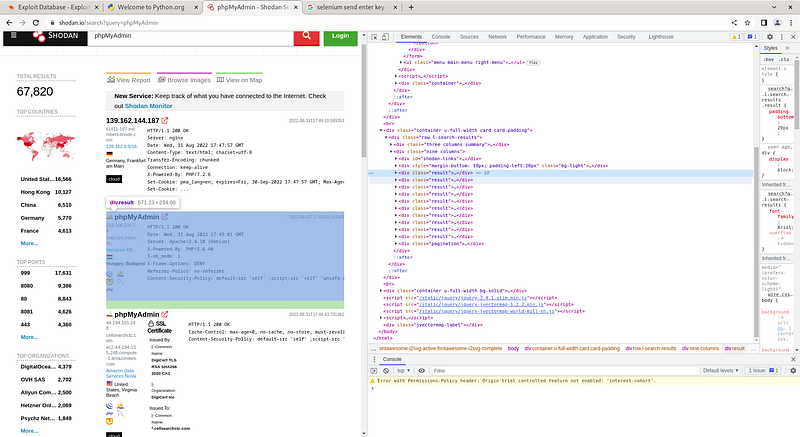Image resolution: width=800 pixels, height=437 pixels.
Task: Open external link icon next to 139.162.144.187
Action: [165, 121]
